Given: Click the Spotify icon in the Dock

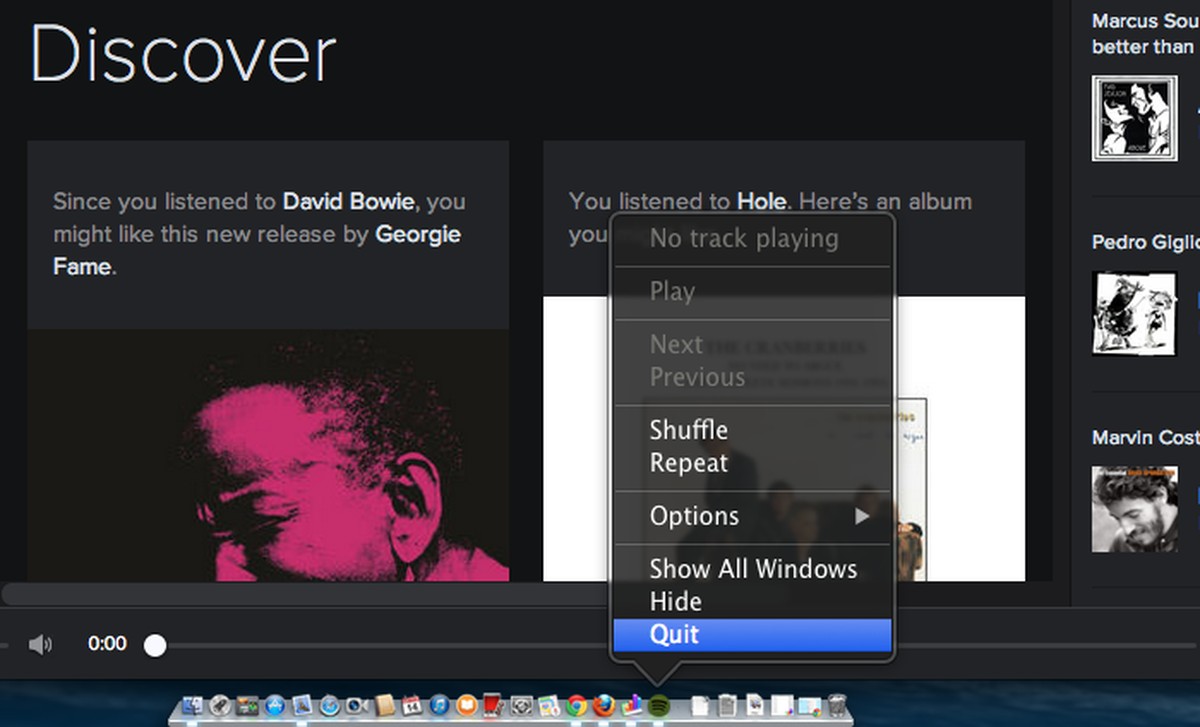Looking at the screenshot, I should click(x=659, y=706).
